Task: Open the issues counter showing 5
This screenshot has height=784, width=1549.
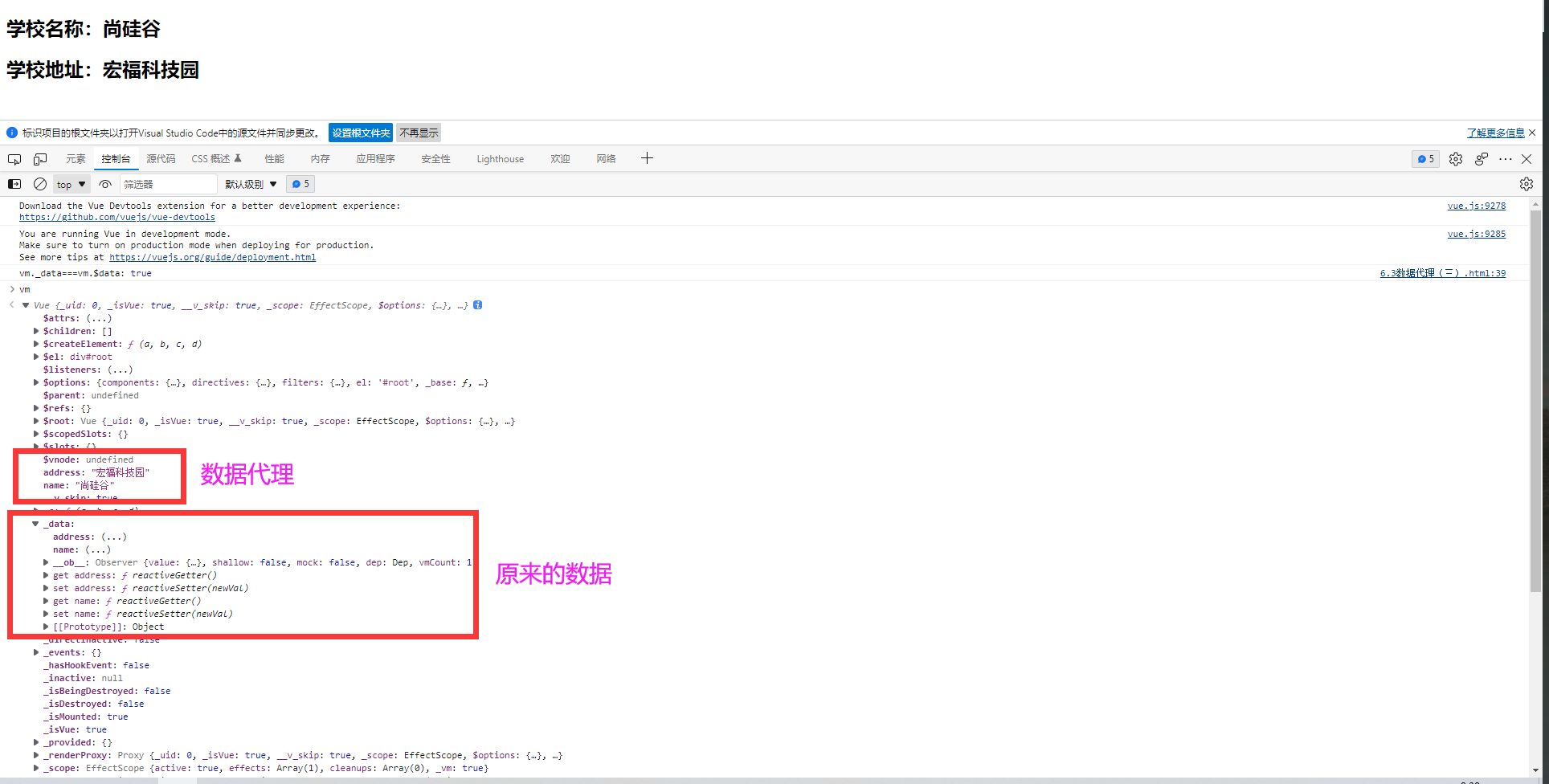Action: click(1424, 158)
